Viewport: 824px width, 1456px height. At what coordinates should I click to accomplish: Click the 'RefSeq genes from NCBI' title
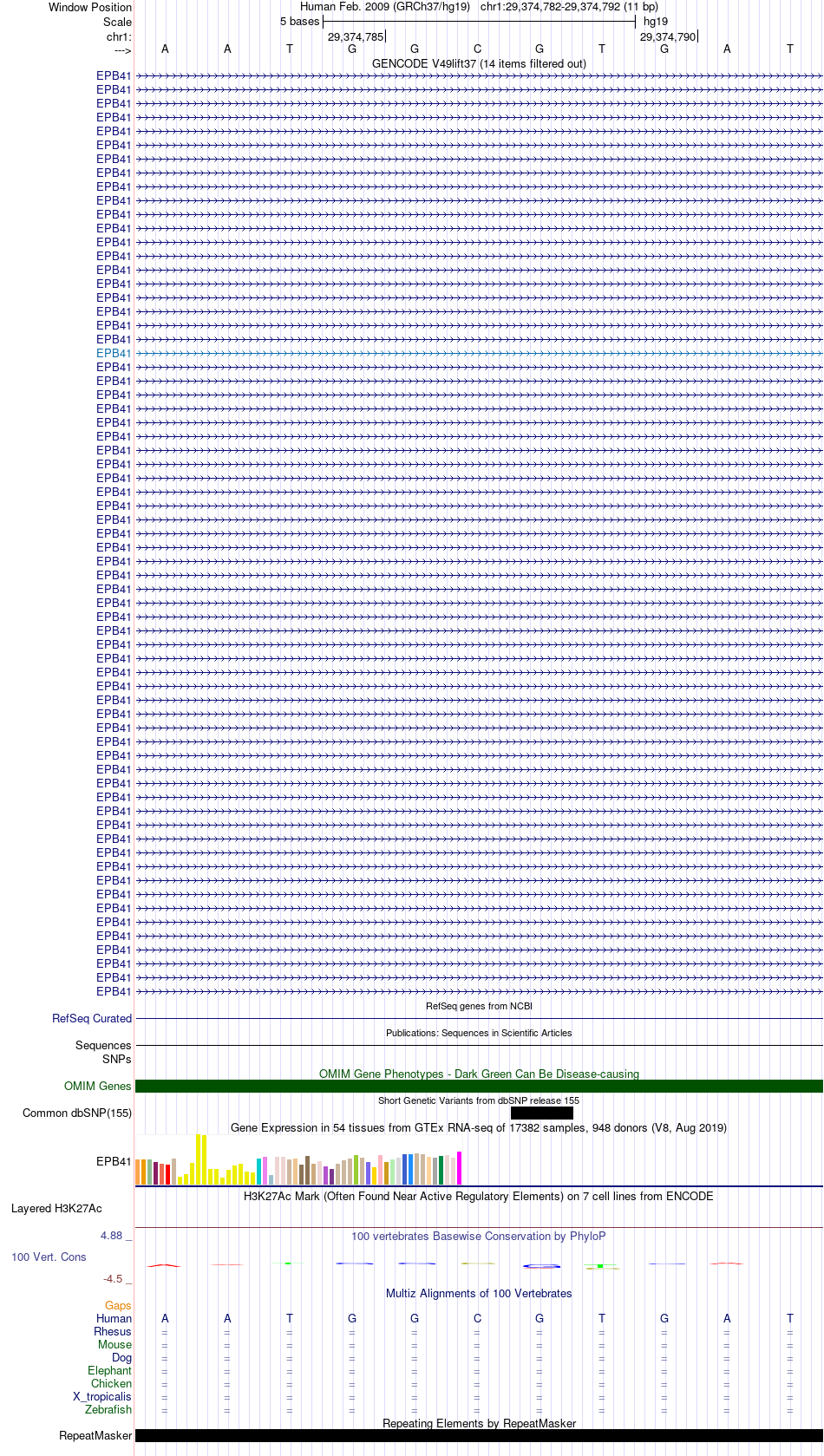click(x=479, y=1006)
